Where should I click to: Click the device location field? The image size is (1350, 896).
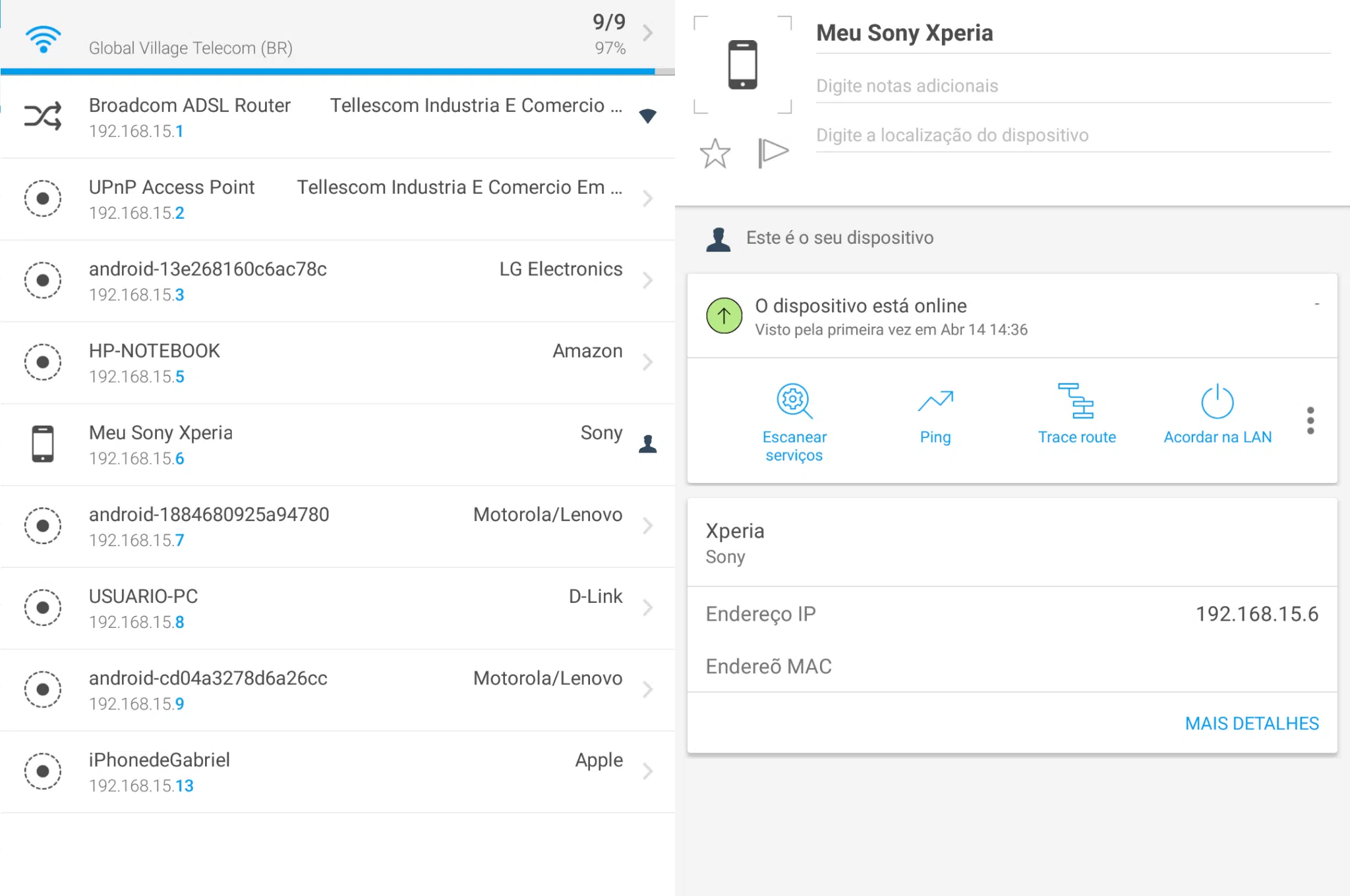click(x=1073, y=135)
